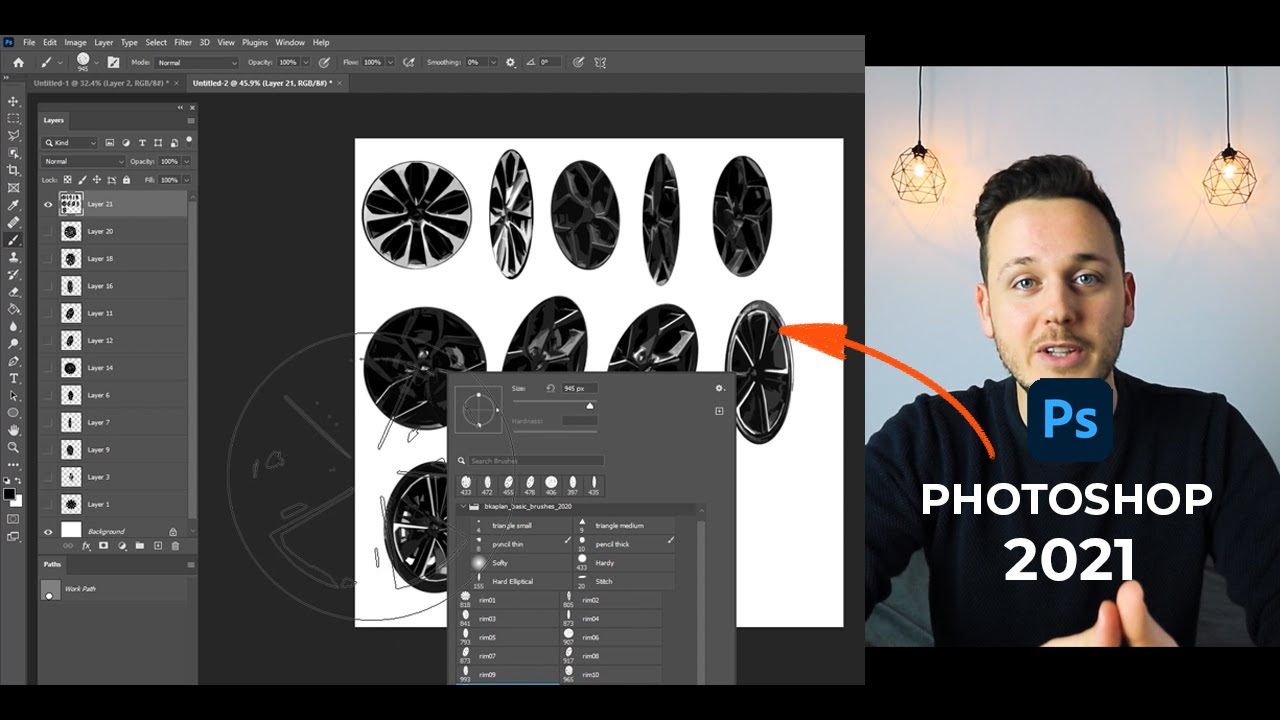Click the Home icon in options bar
This screenshot has height=720, width=1280.
point(18,62)
